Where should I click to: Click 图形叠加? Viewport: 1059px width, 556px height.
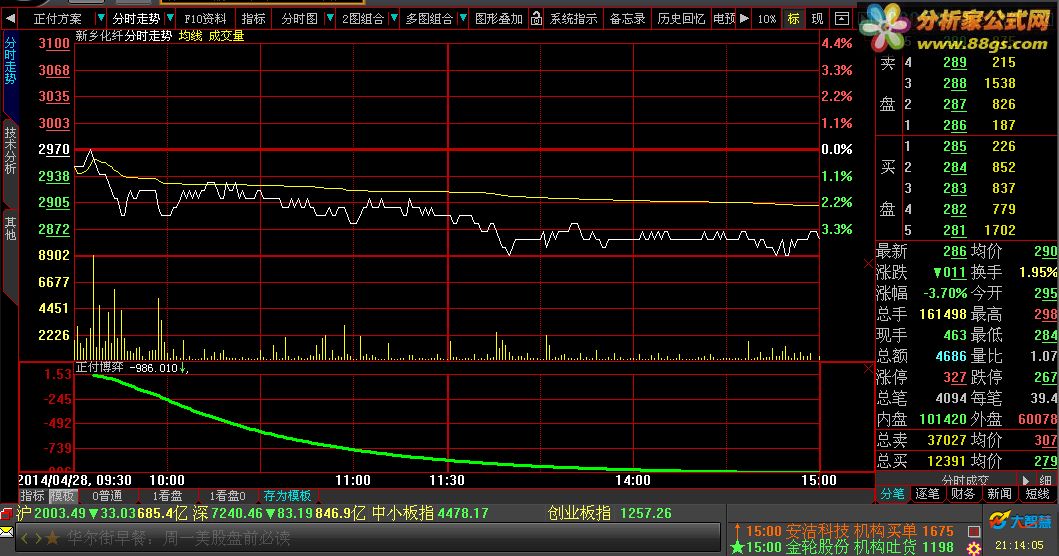pos(499,18)
